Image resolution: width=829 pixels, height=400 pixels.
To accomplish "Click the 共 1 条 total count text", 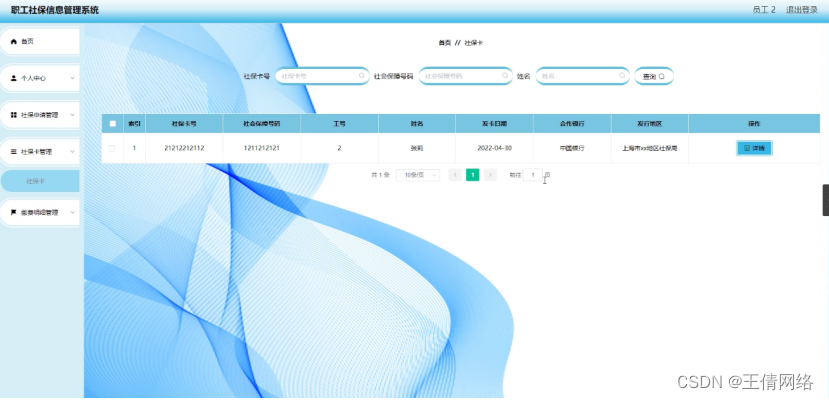I will tap(380, 175).
